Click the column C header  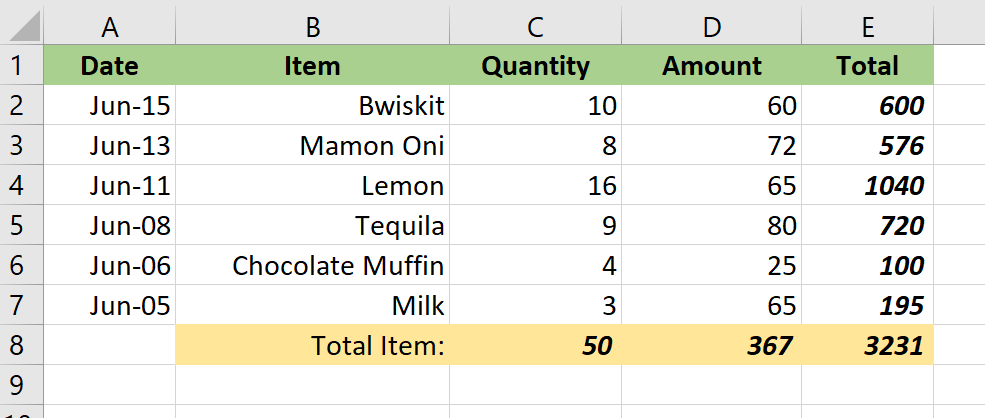(x=535, y=27)
